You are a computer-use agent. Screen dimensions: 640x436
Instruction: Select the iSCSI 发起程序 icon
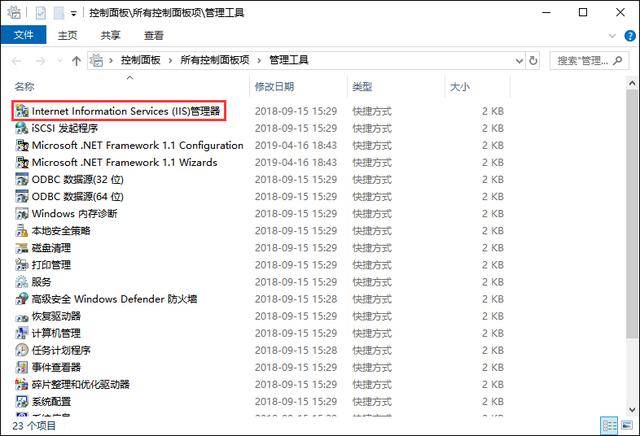click(22, 128)
